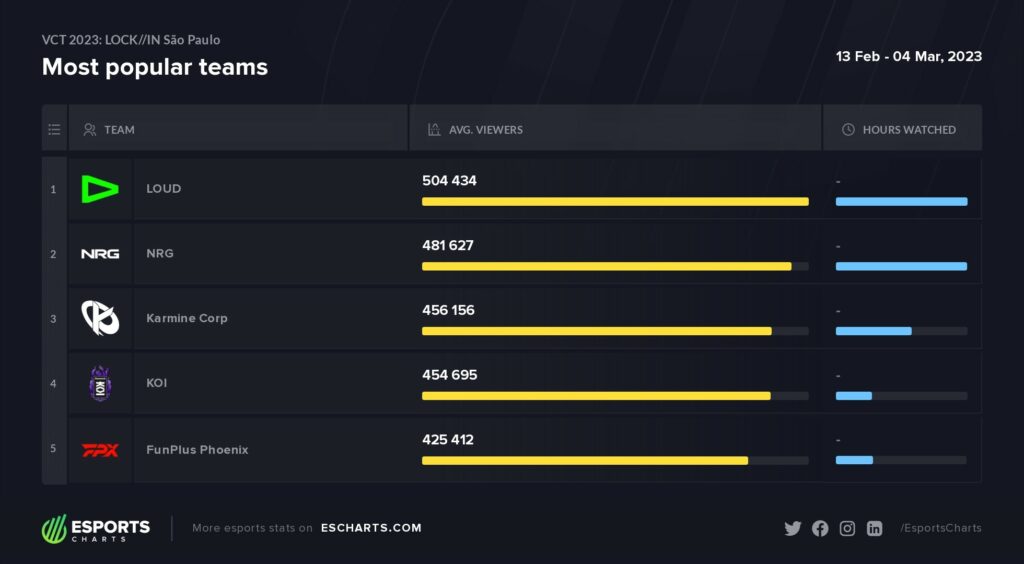Click the list icon in table header
The image size is (1024, 564).
click(54, 129)
